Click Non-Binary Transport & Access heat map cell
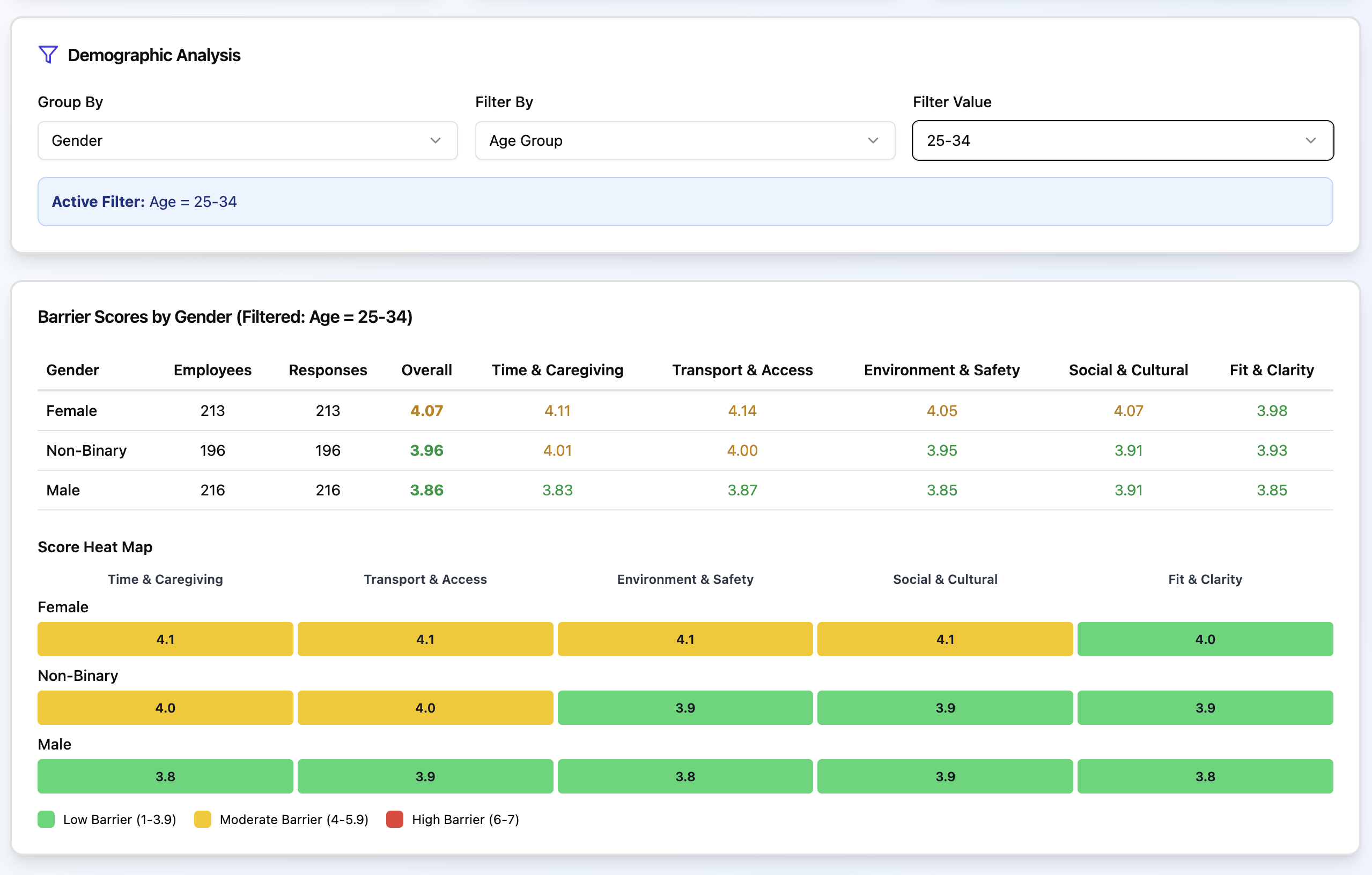 tap(425, 708)
